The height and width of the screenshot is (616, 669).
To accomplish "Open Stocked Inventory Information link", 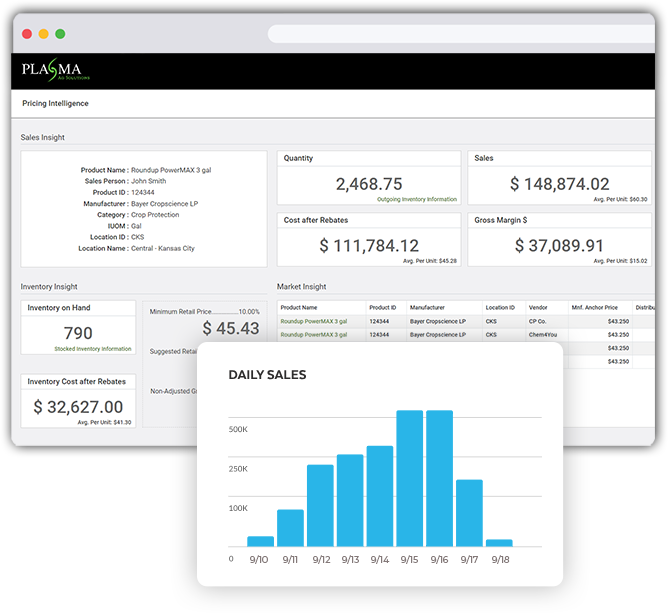I will coord(93,349).
